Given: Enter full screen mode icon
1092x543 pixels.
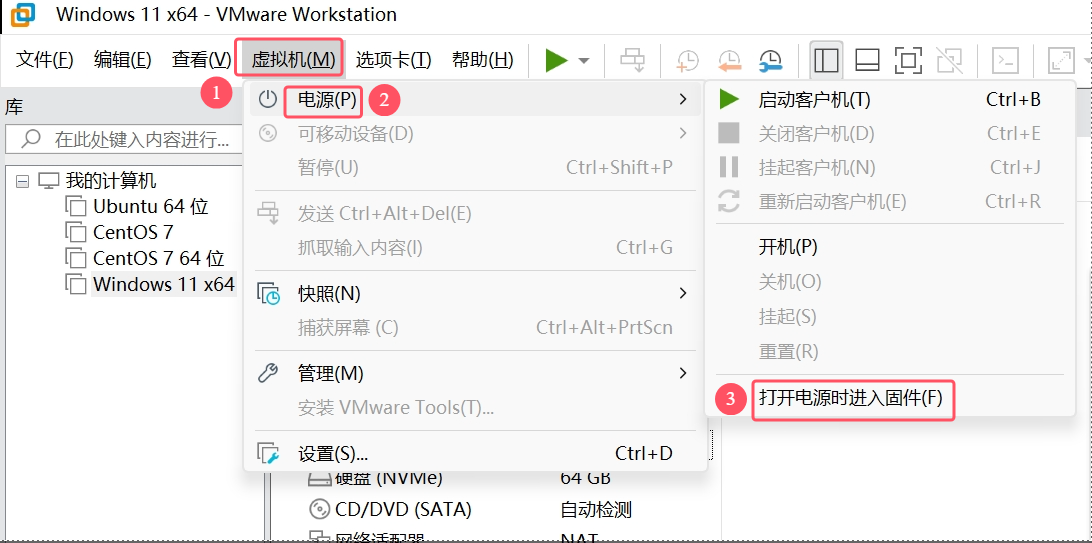Looking at the screenshot, I should click(x=908, y=60).
